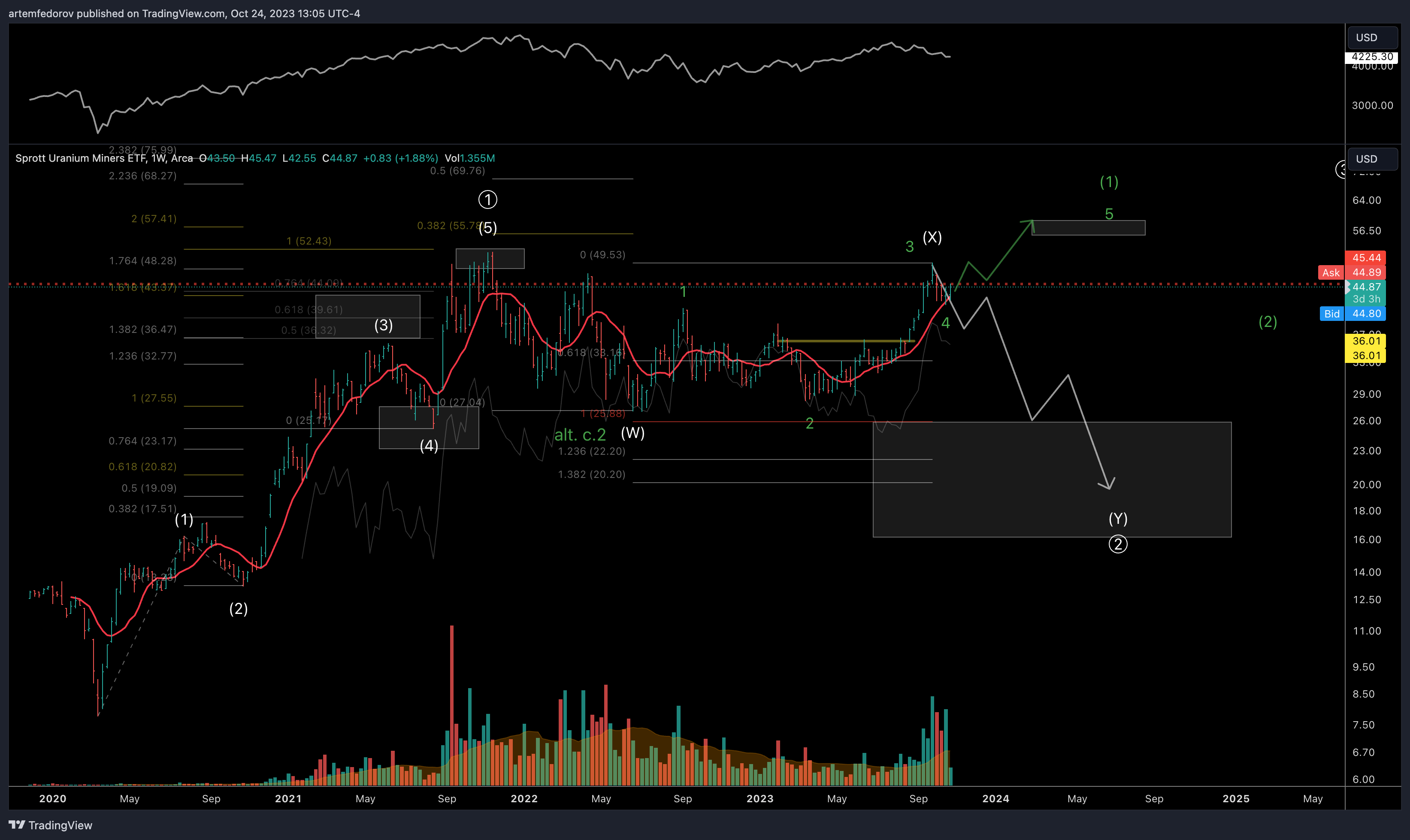The width and height of the screenshot is (1410, 840).
Task: Click the 1.236 (22.20) extension label
Action: click(592, 452)
